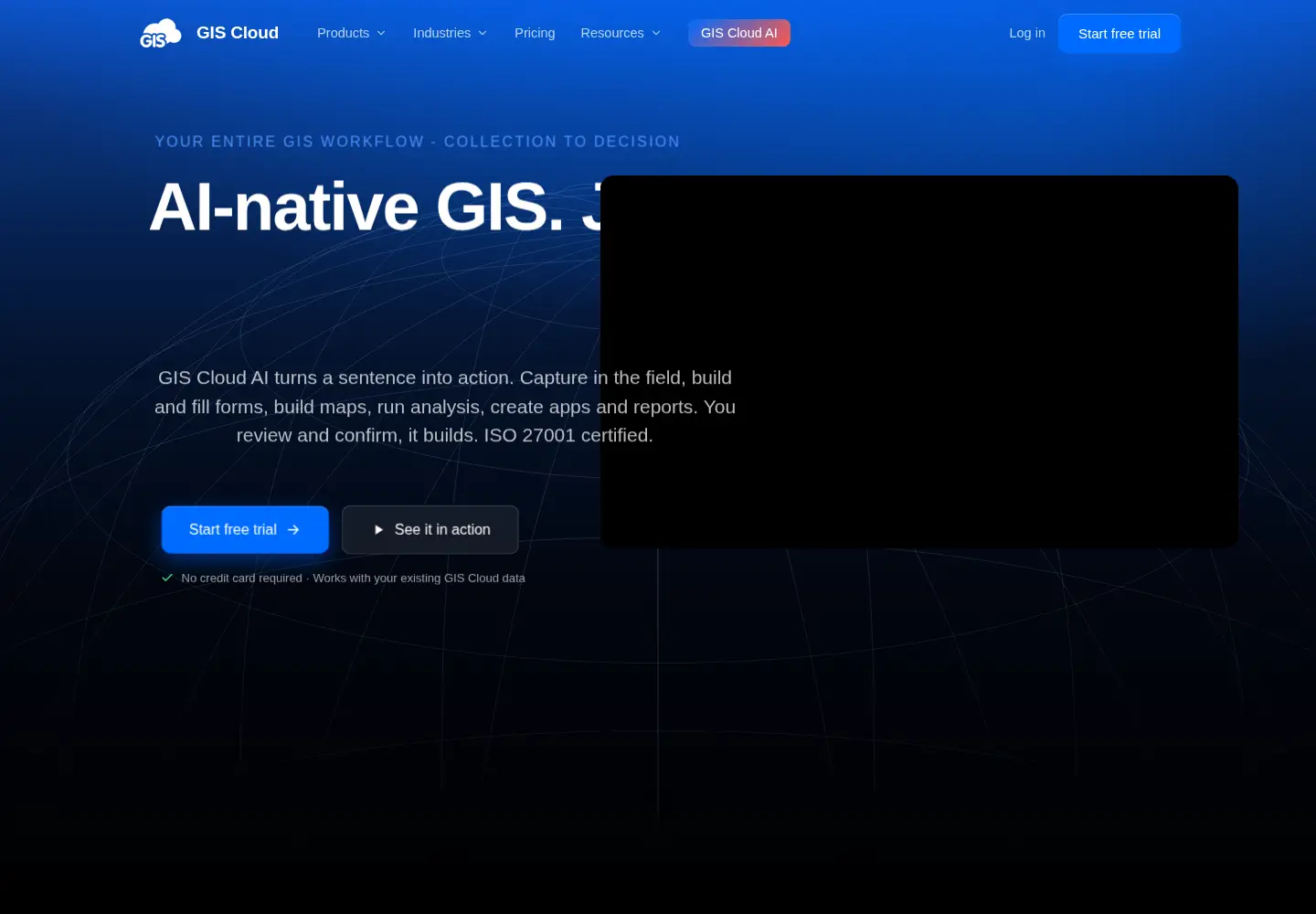Expand the Industries dropdown menu
The image size is (1316, 914).
pos(451,33)
